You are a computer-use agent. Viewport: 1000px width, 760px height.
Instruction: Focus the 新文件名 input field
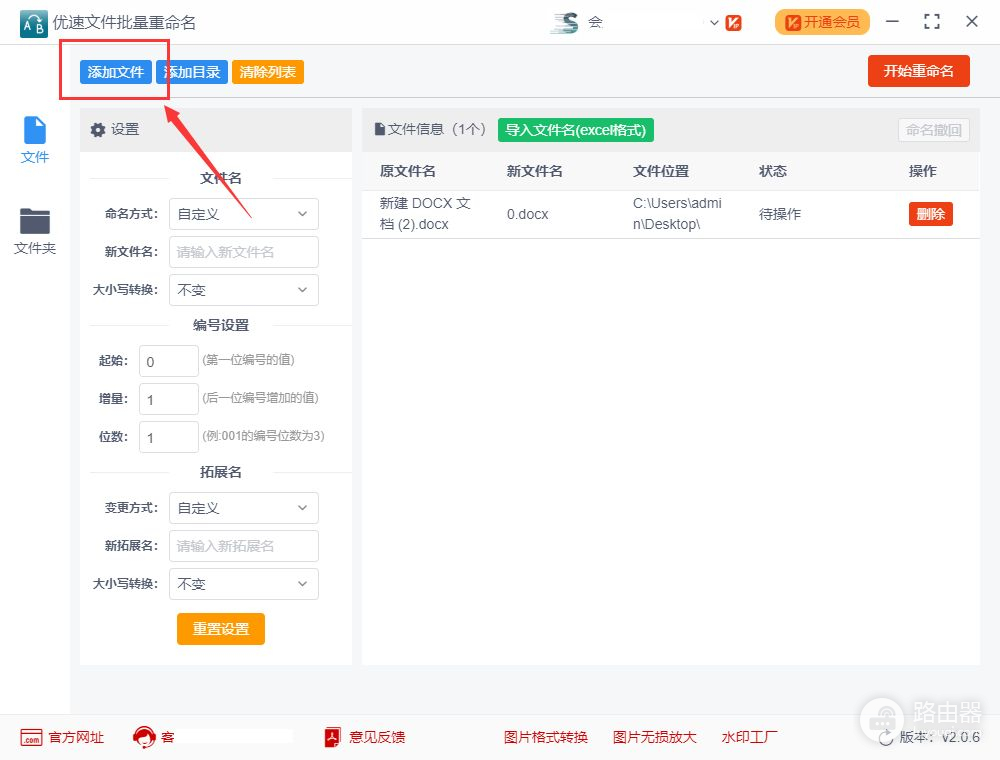coord(243,252)
